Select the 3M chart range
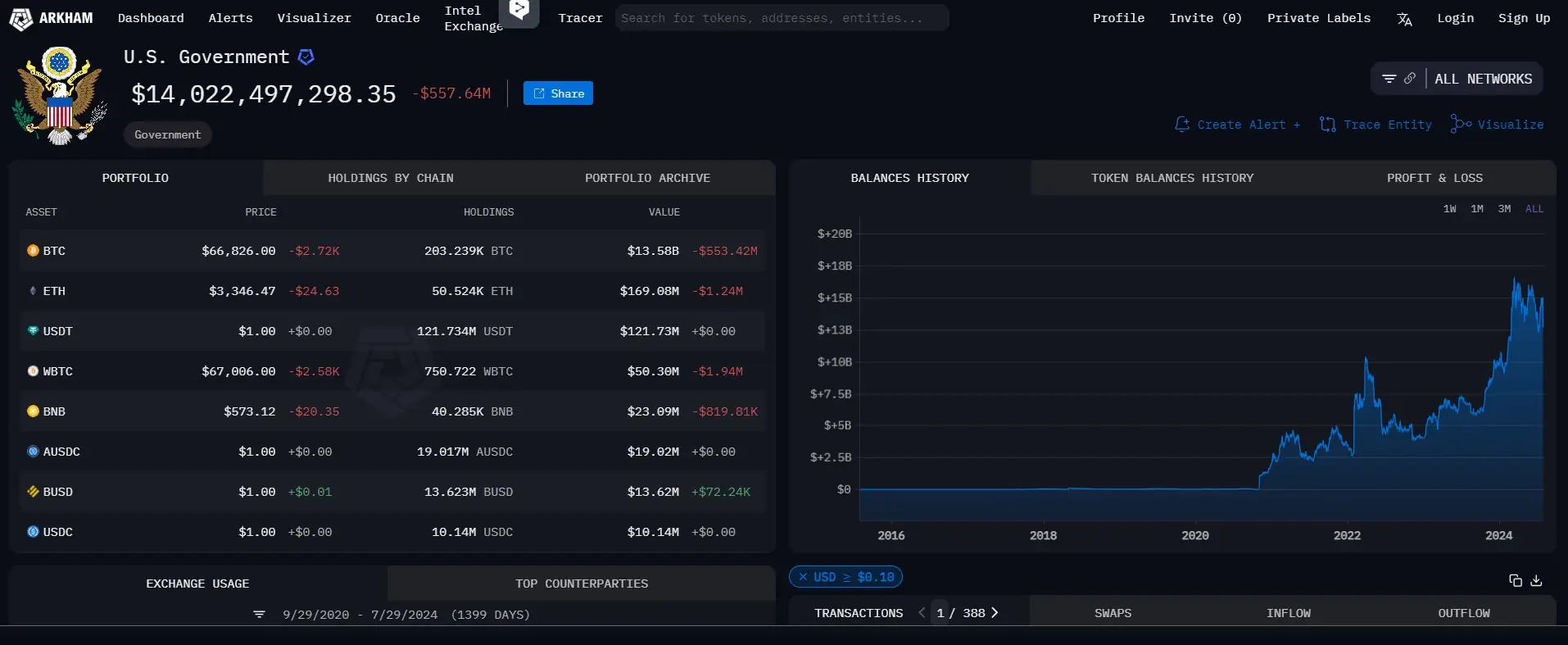The width and height of the screenshot is (1568, 645). 1504,209
